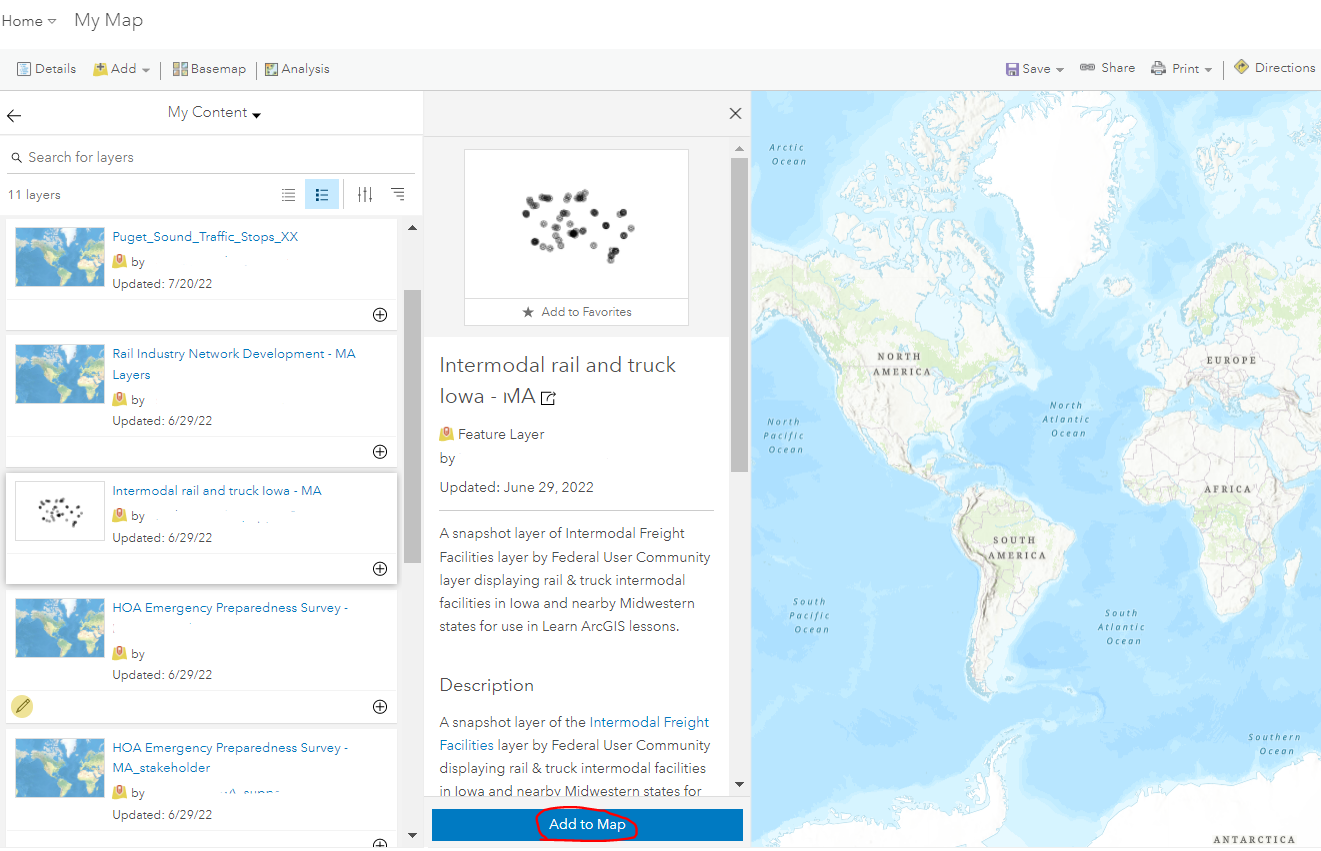Open the Details panel
This screenshot has width=1321, height=851.
click(x=46, y=68)
